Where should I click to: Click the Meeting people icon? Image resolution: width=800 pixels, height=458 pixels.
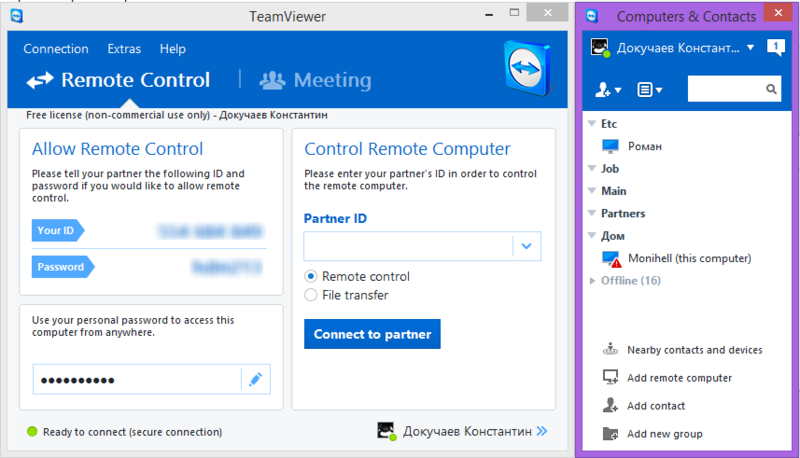[x=272, y=80]
